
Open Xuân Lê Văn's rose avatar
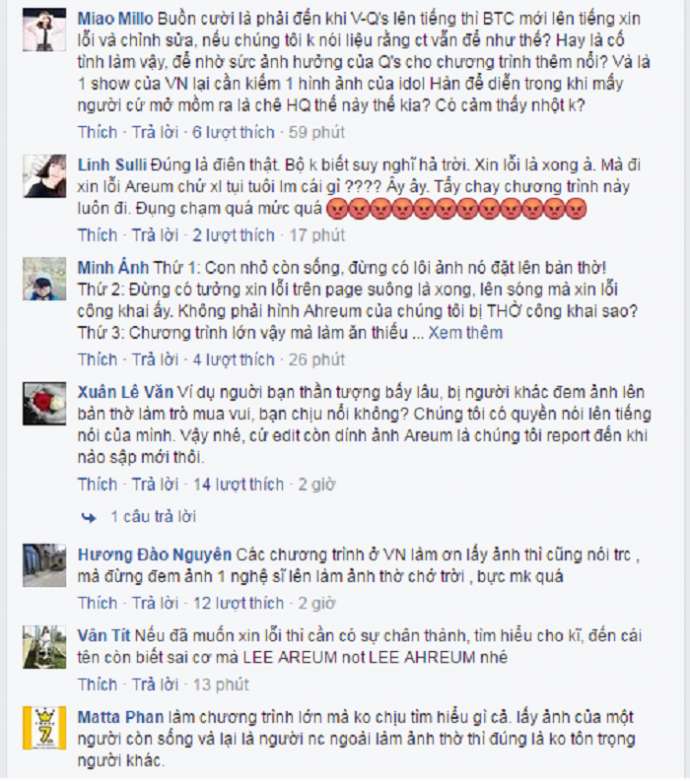(x=44, y=403)
